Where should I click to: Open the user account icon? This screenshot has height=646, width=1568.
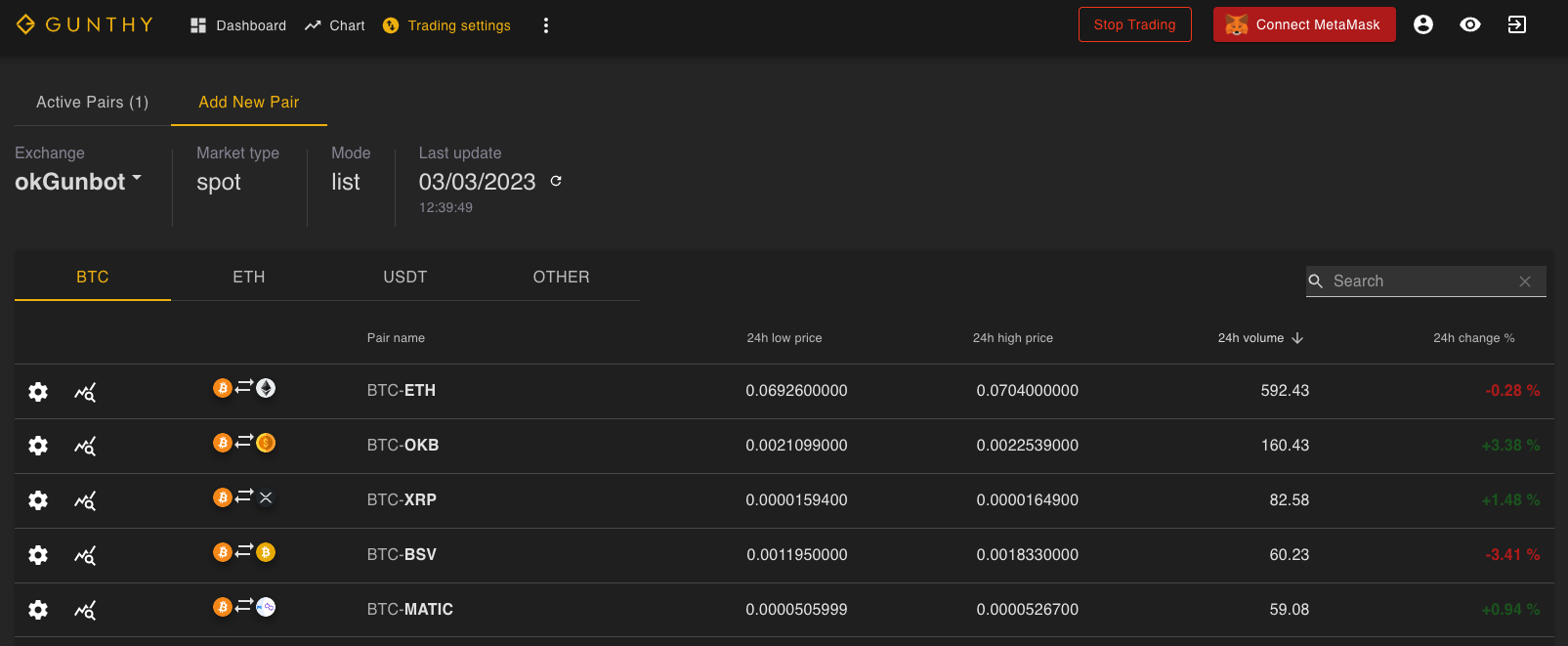pos(1423,24)
